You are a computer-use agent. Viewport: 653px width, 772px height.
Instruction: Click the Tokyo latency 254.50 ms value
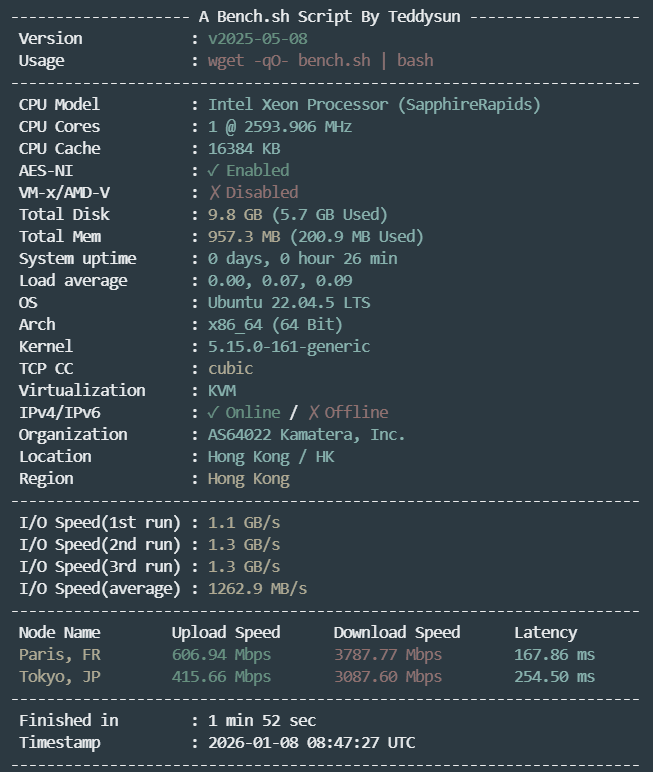555,676
